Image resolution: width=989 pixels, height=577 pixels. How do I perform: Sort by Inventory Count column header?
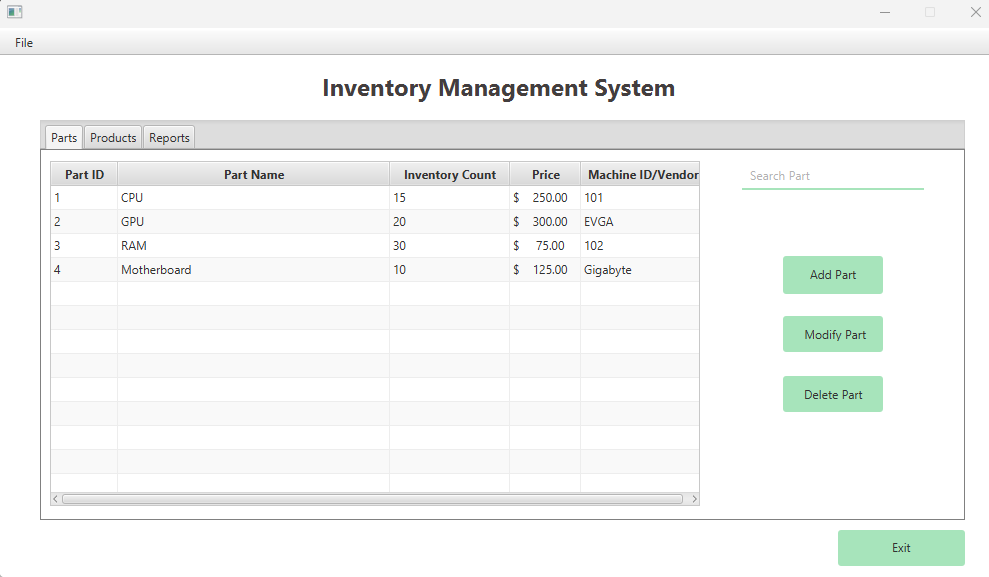450,175
